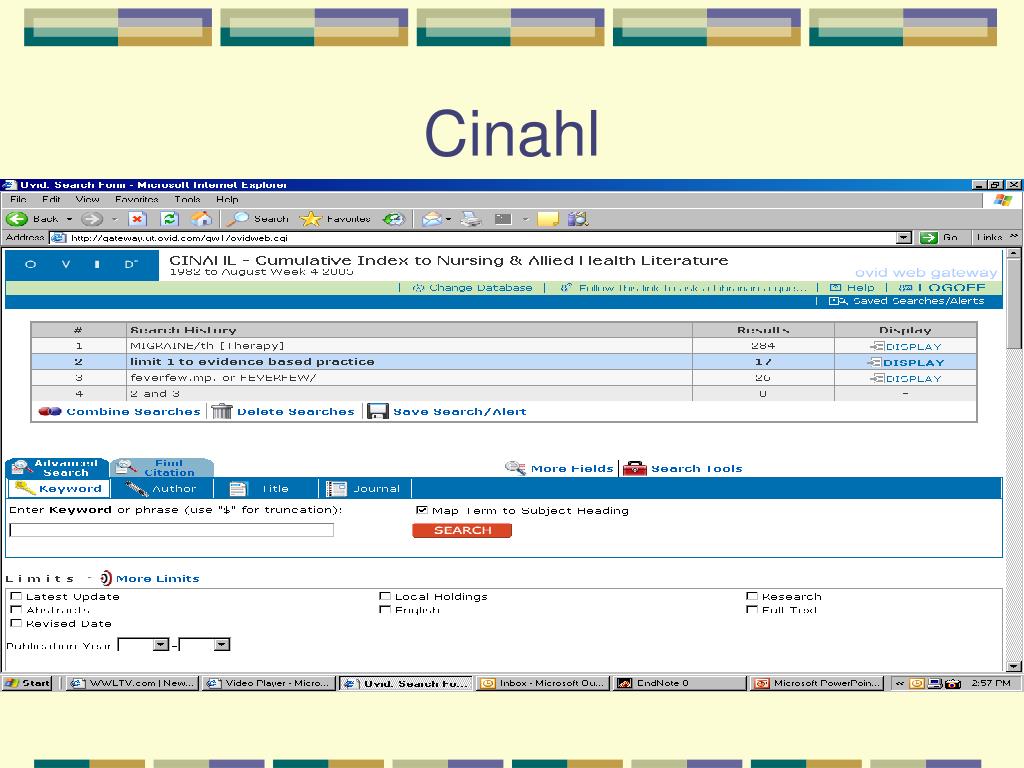Open the Favorites menu
The image size is (1024, 768).
point(136,199)
